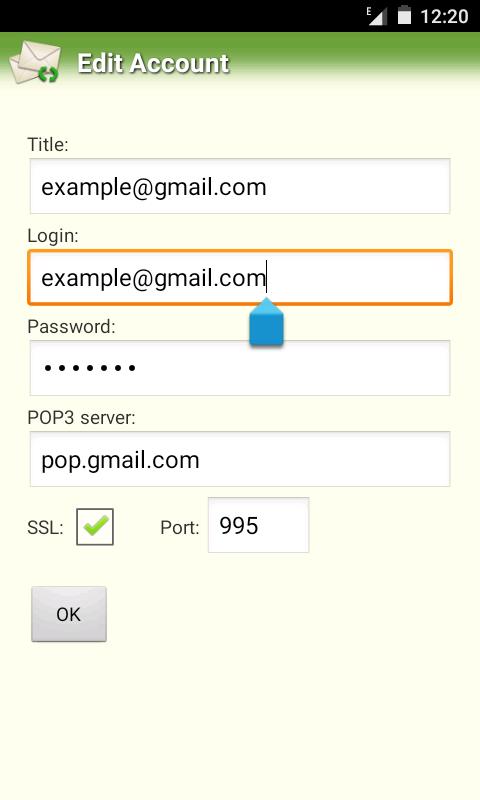Tap the Login: label text
This screenshot has width=480, height=800.
coord(53,236)
